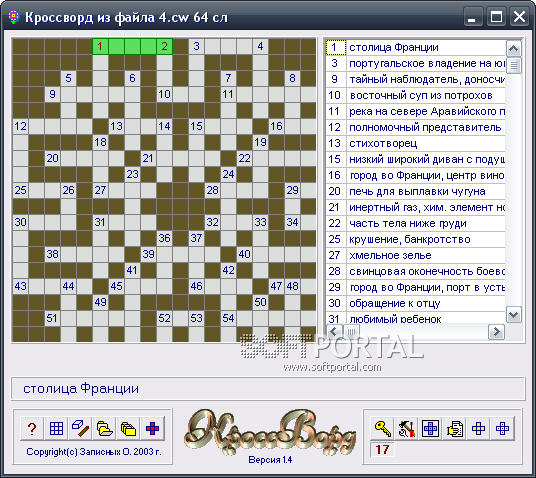Click the blue grid icon in toolbar

(x=56, y=428)
